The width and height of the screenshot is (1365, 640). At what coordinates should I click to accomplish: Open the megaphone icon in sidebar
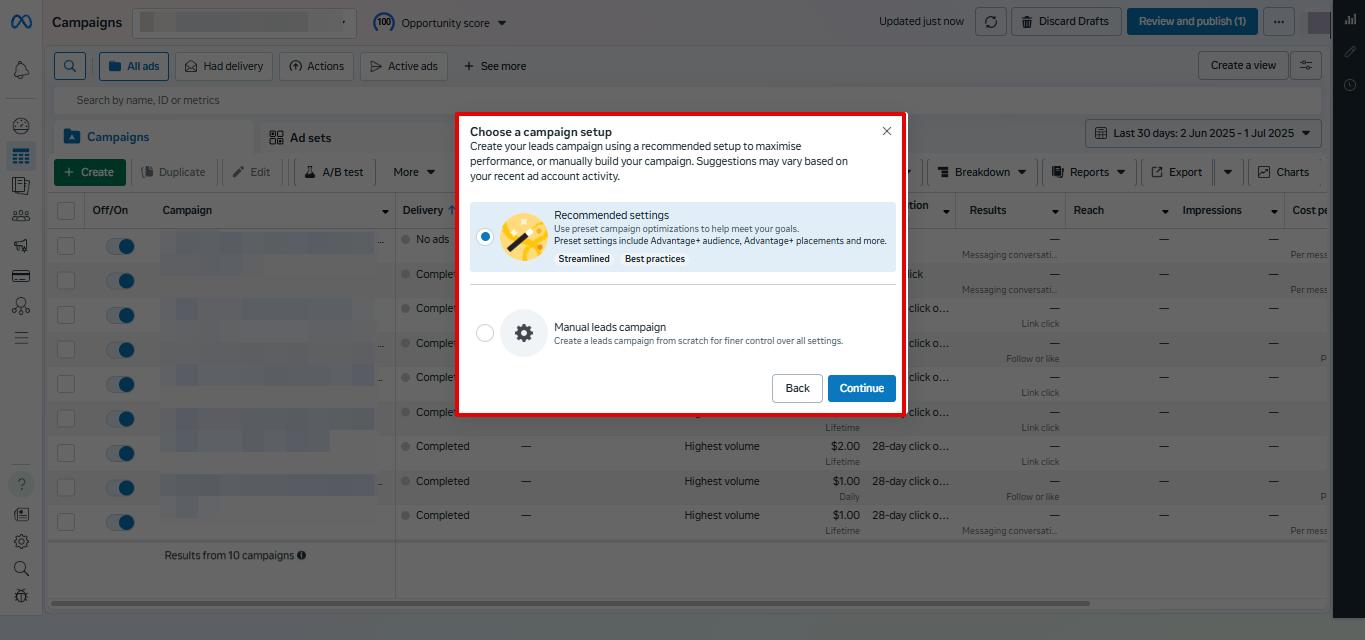click(21, 245)
